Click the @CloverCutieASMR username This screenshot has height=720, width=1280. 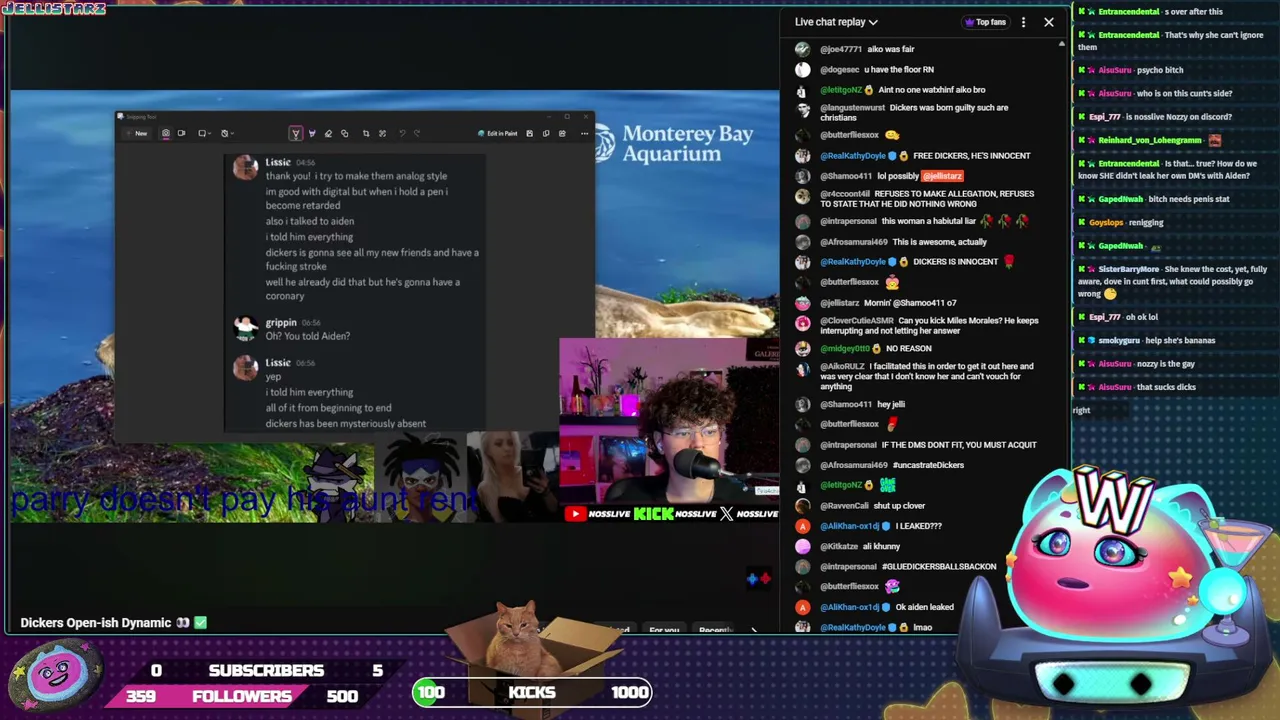pos(857,321)
